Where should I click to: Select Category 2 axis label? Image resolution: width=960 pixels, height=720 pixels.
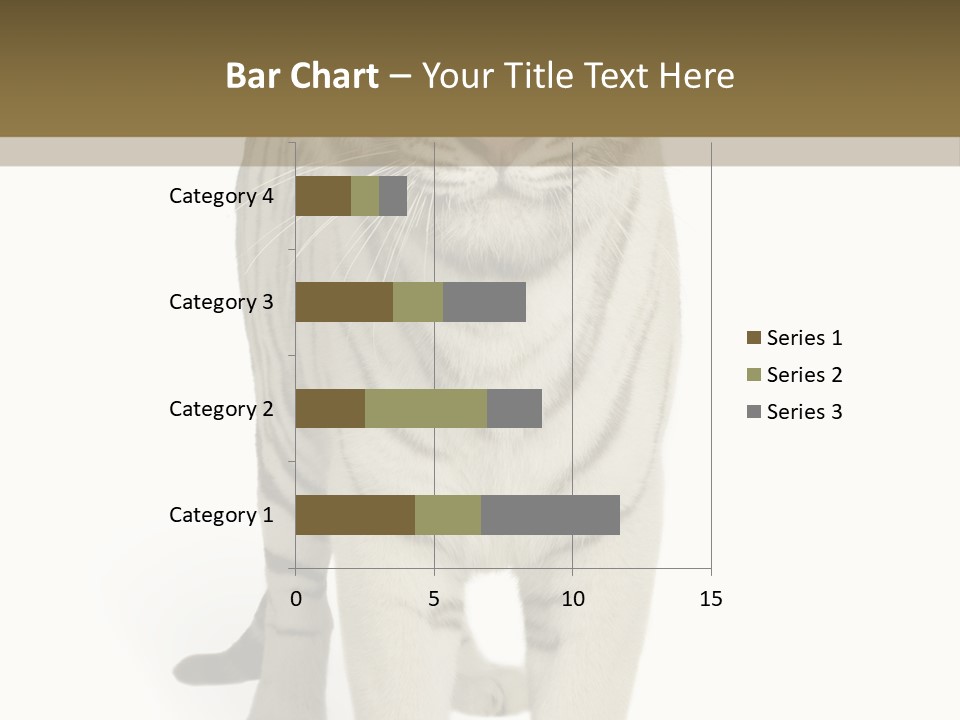pos(221,409)
